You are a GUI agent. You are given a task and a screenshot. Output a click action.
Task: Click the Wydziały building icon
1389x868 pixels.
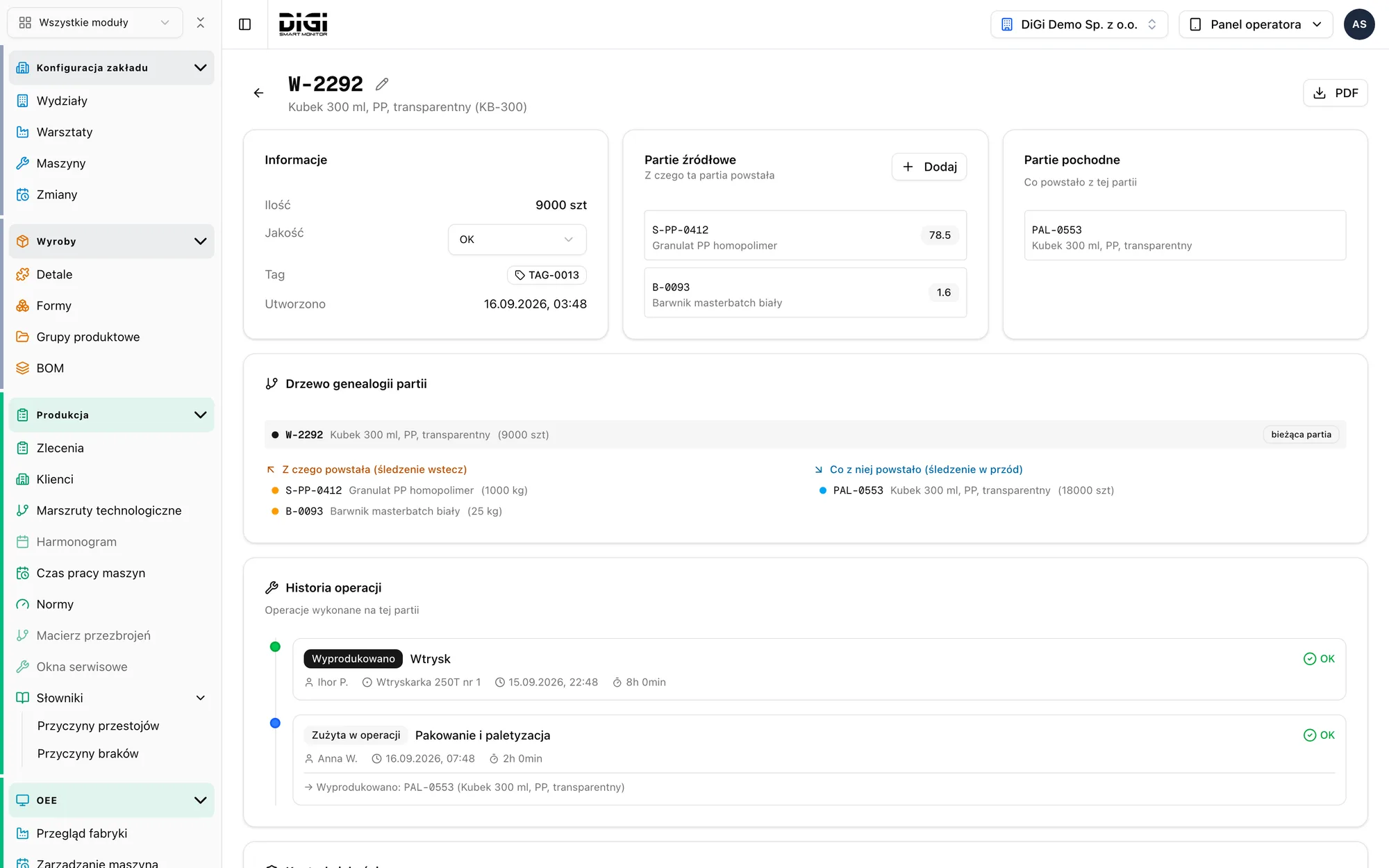click(23, 101)
